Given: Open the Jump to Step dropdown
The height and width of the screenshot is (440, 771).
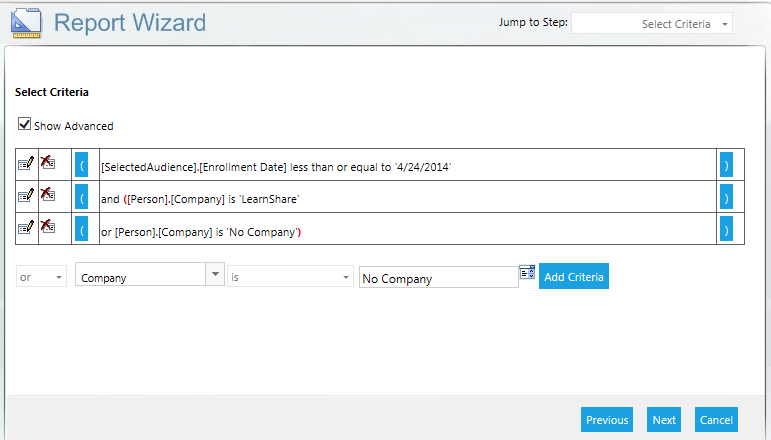Looking at the screenshot, I should tap(651, 23).
